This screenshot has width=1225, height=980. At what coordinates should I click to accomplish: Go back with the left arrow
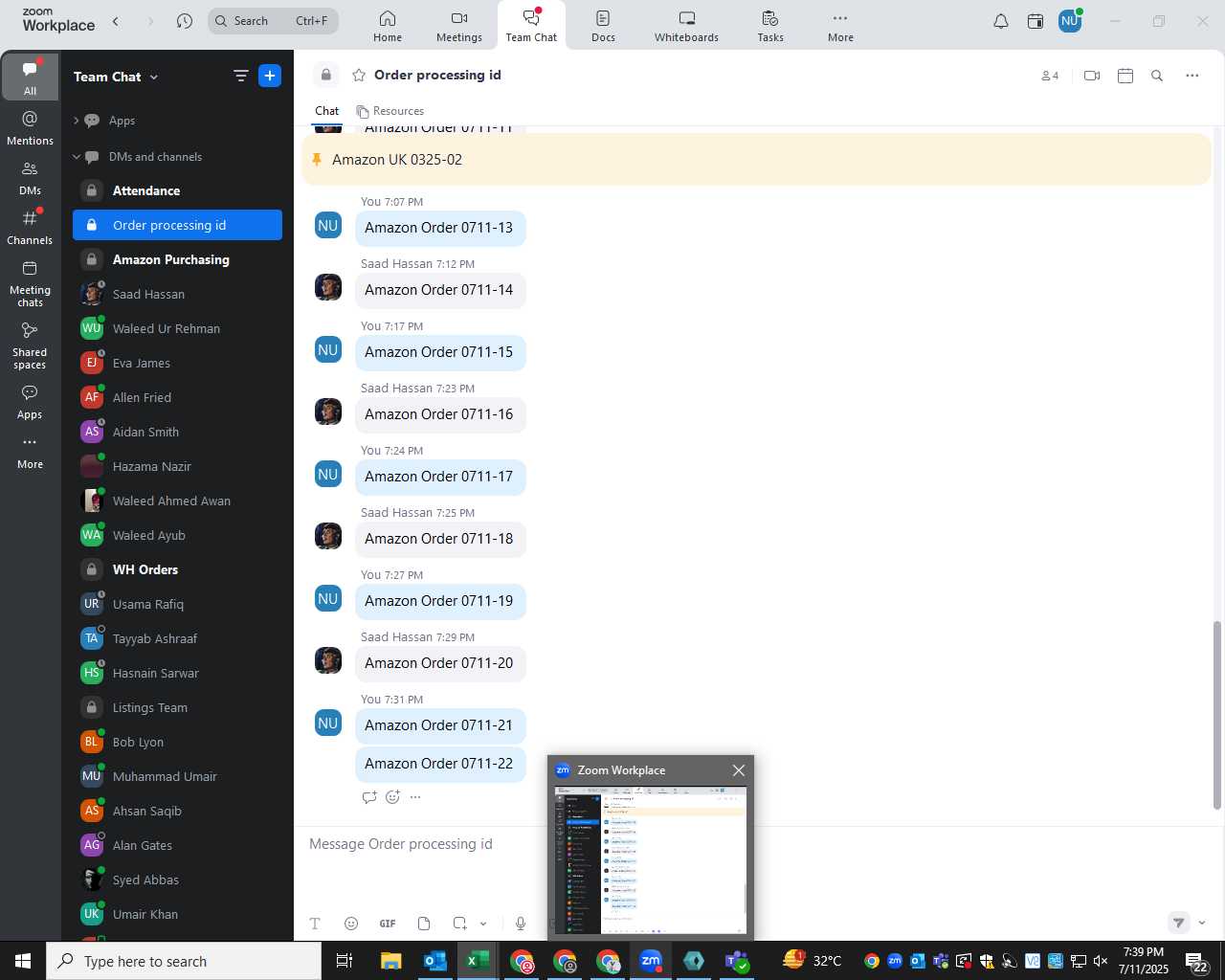116,21
